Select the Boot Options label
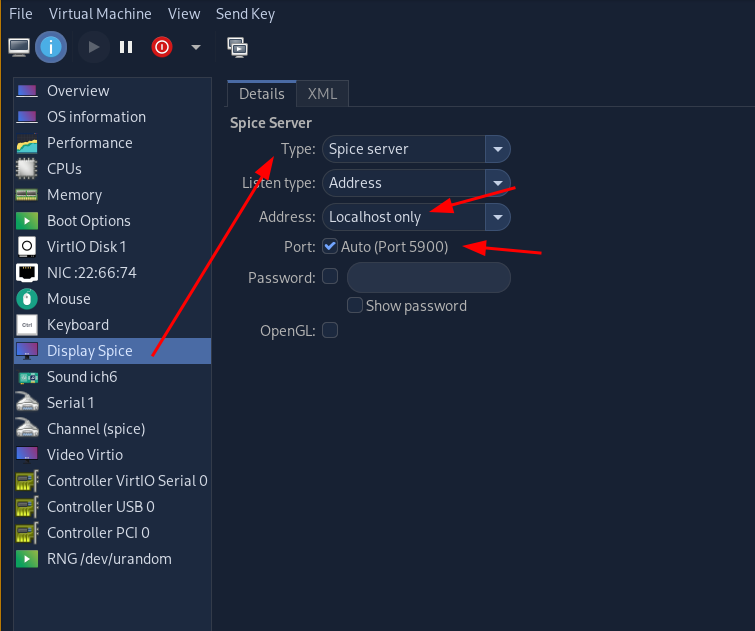 [89, 221]
